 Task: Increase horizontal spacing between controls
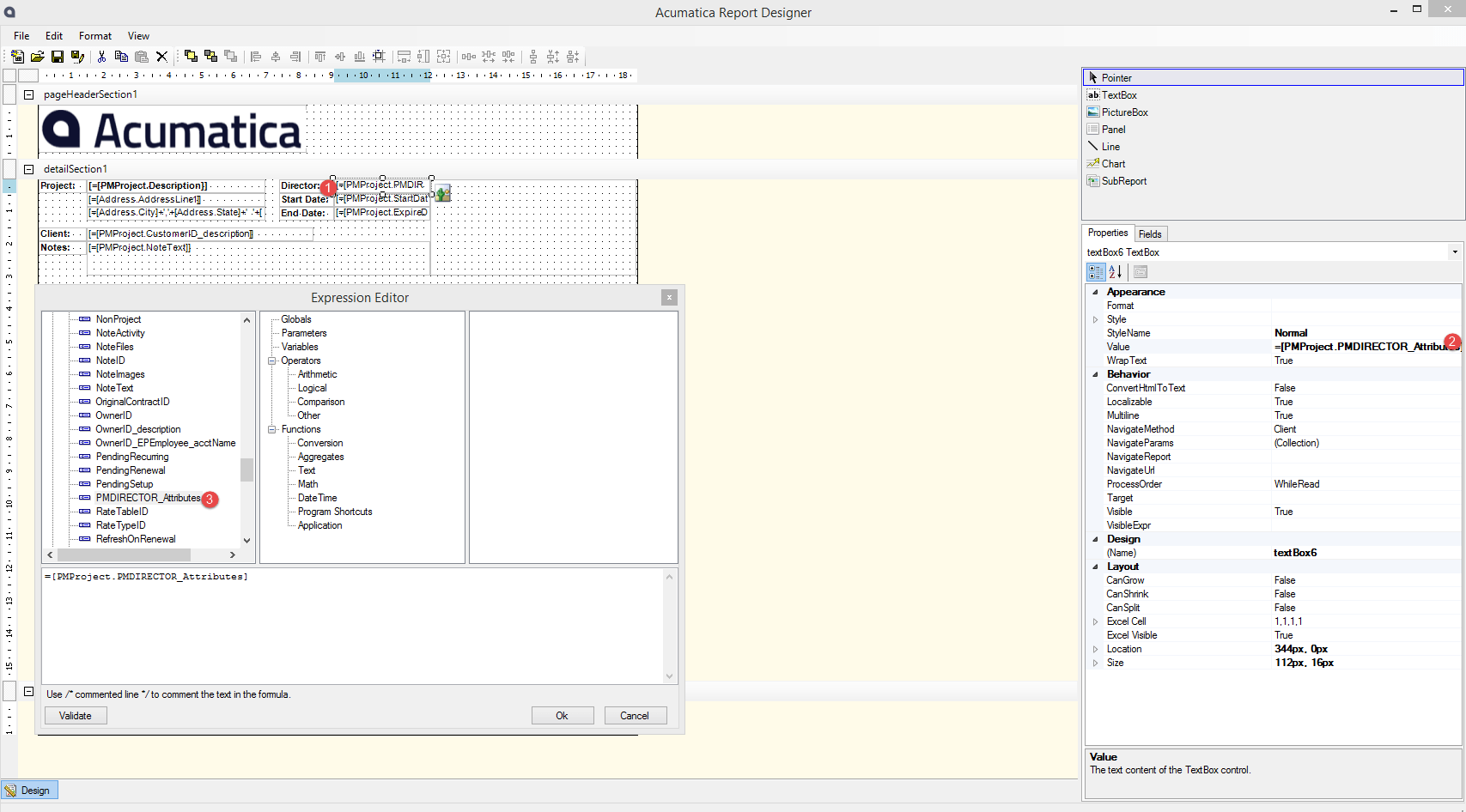click(x=489, y=57)
